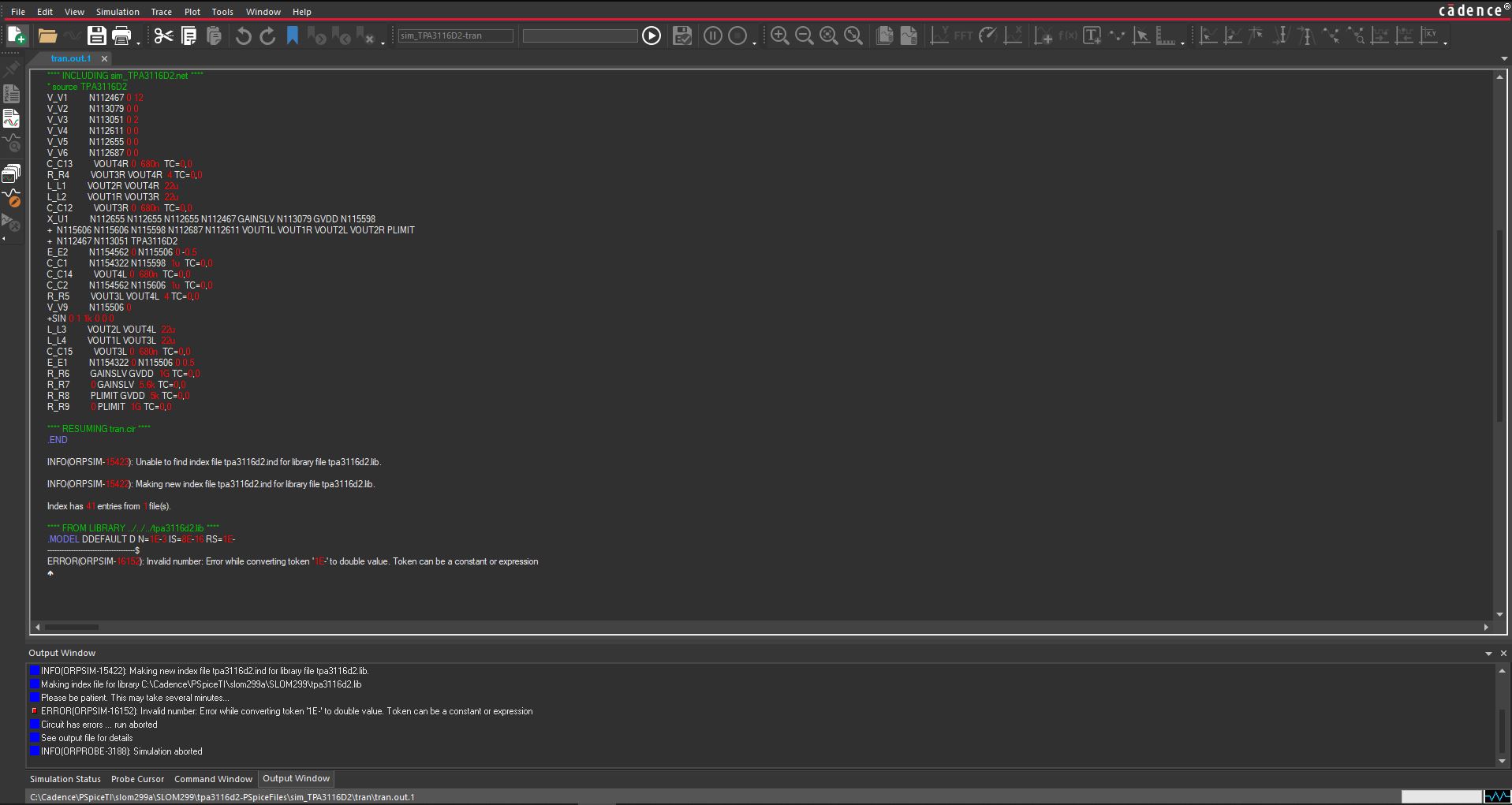Switch to the Command Window tab

213,779
